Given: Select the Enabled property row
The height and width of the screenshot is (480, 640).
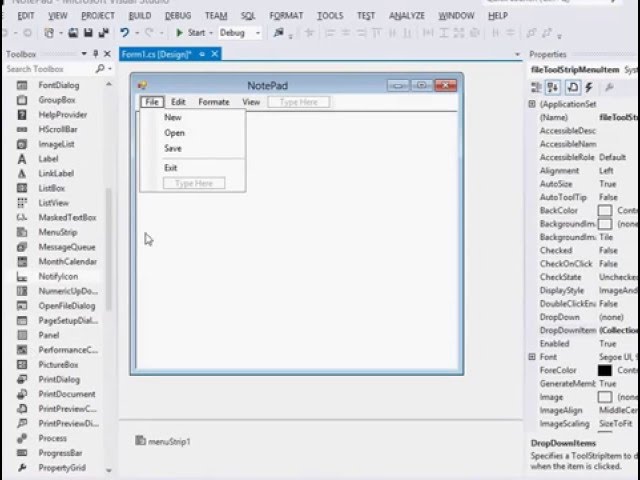Looking at the screenshot, I should pos(584,344).
